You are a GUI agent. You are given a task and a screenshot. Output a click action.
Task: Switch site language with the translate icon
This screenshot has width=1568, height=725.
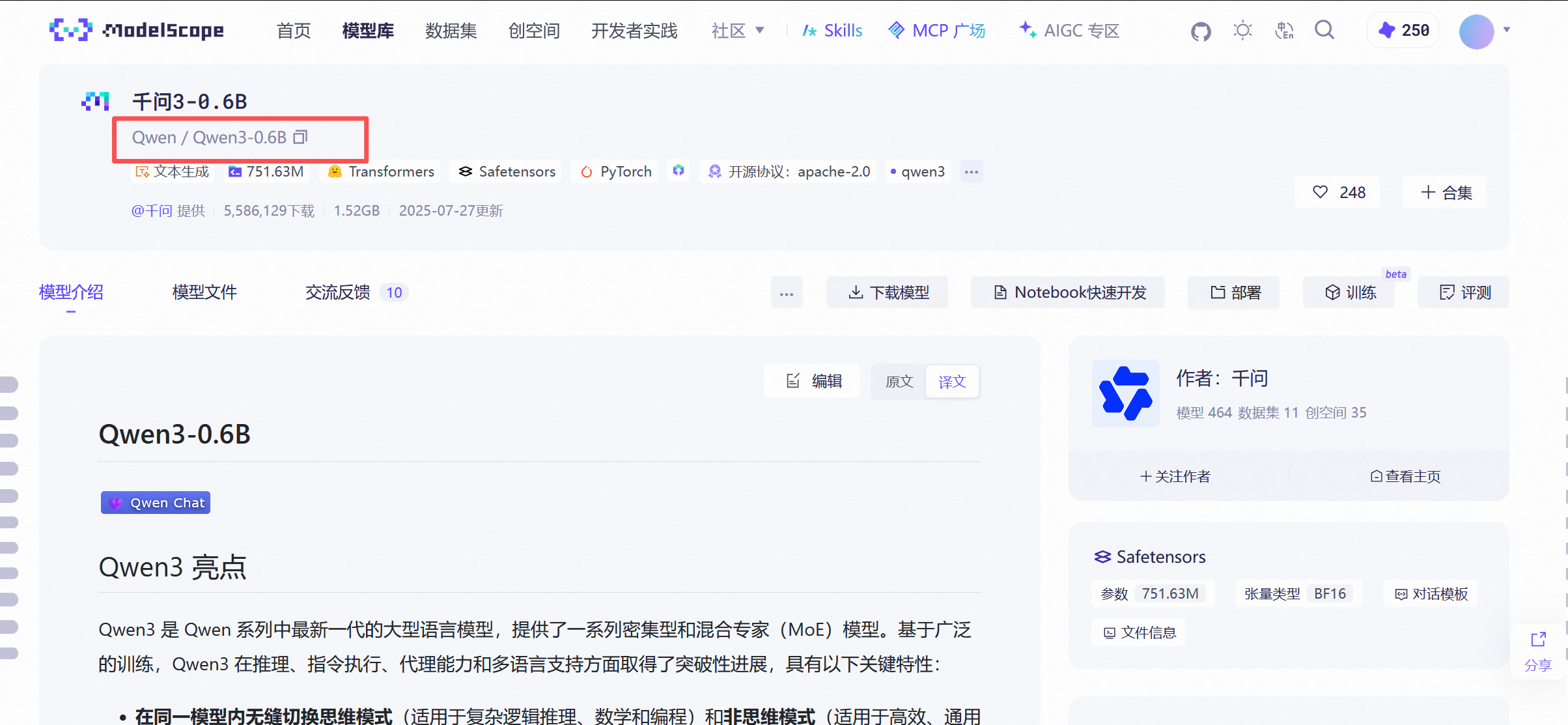(1284, 31)
